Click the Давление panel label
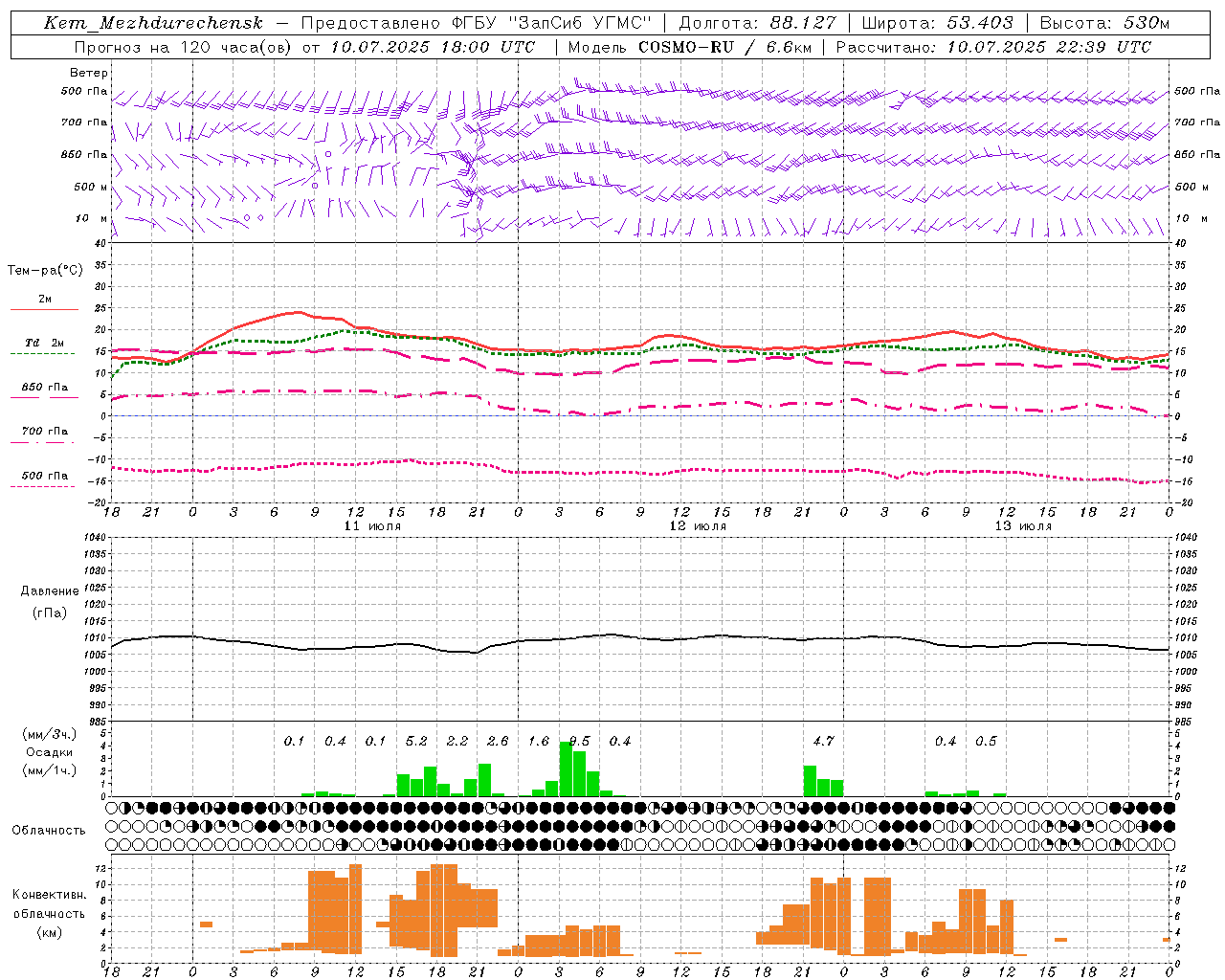The width and height of the screenshot is (1225, 980). point(50,591)
